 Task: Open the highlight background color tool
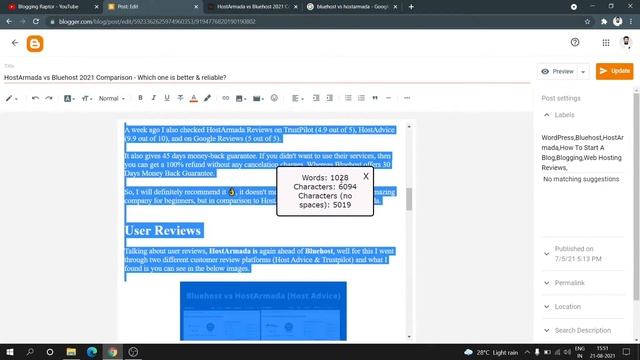coord(207,98)
